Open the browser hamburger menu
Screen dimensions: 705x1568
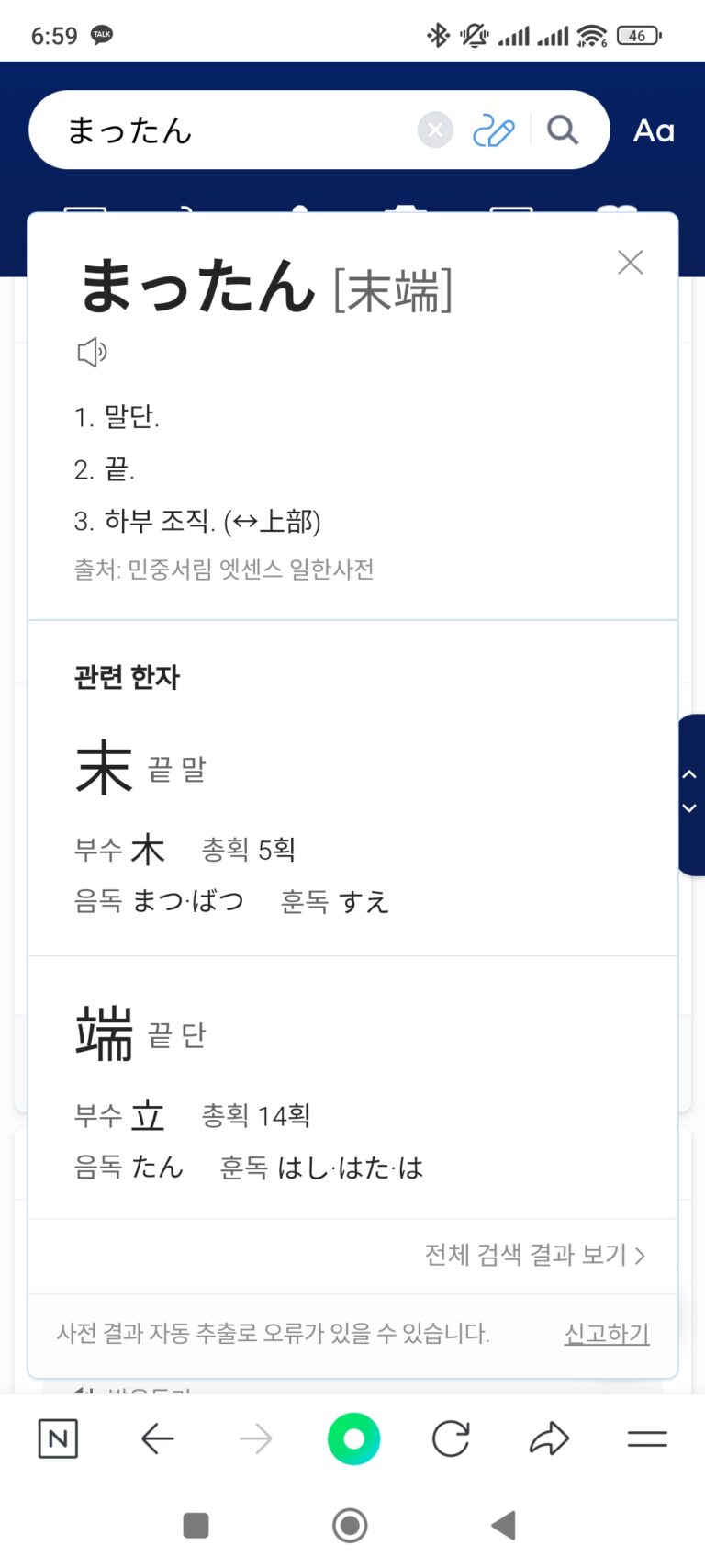pyautogui.click(x=647, y=1438)
